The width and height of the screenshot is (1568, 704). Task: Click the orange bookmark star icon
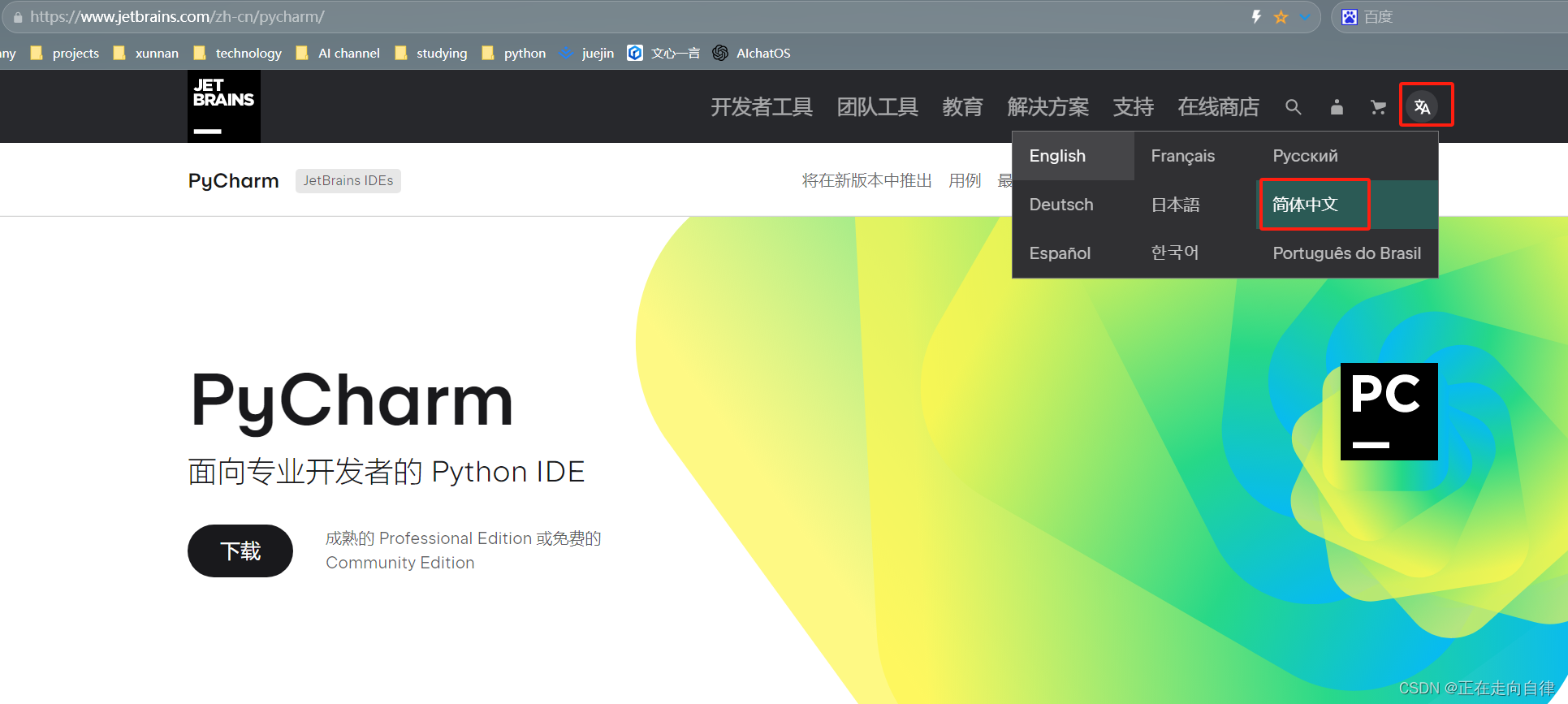(x=1281, y=17)
